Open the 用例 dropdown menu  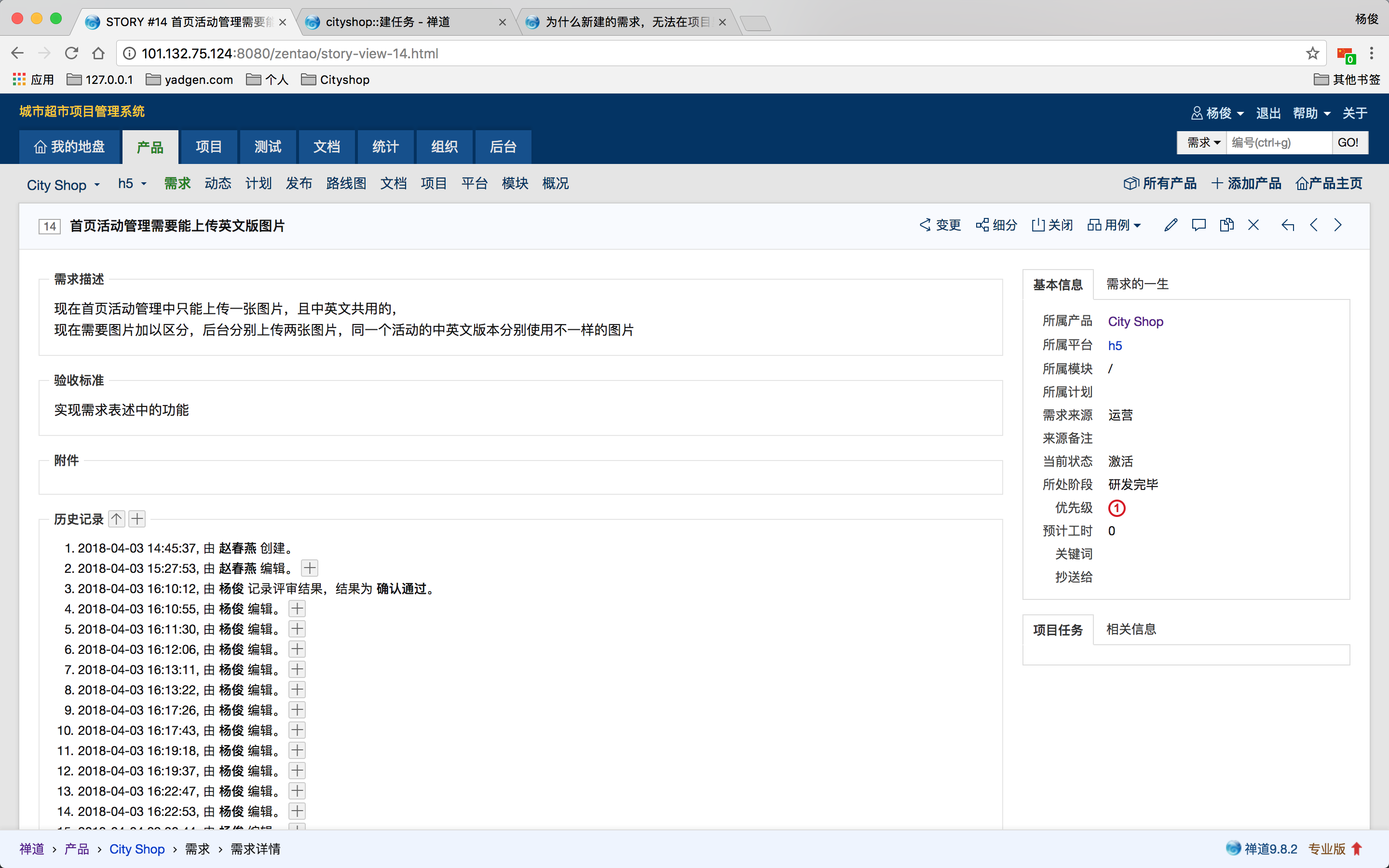1114,225
